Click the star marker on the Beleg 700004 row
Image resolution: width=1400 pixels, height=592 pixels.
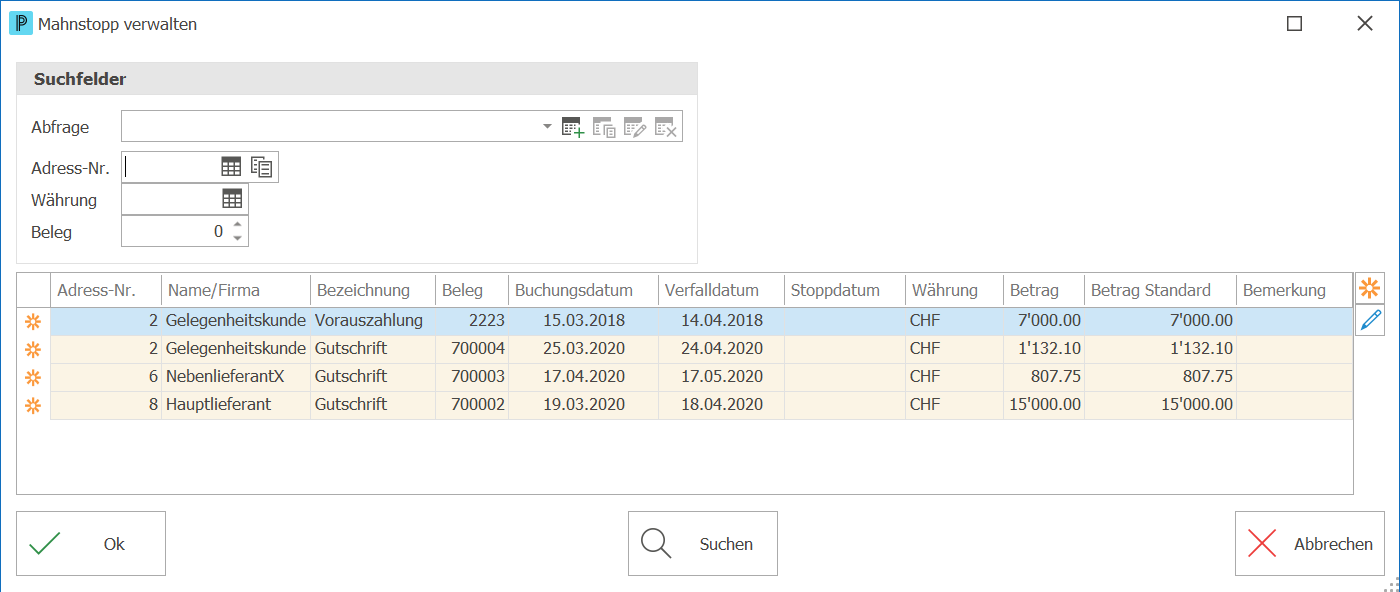click(33, 349)
